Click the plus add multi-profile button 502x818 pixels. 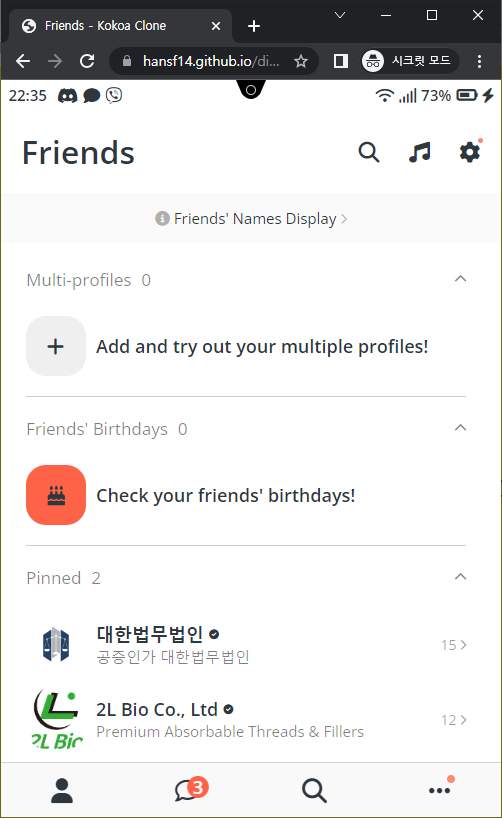click(x=56, y=346)
